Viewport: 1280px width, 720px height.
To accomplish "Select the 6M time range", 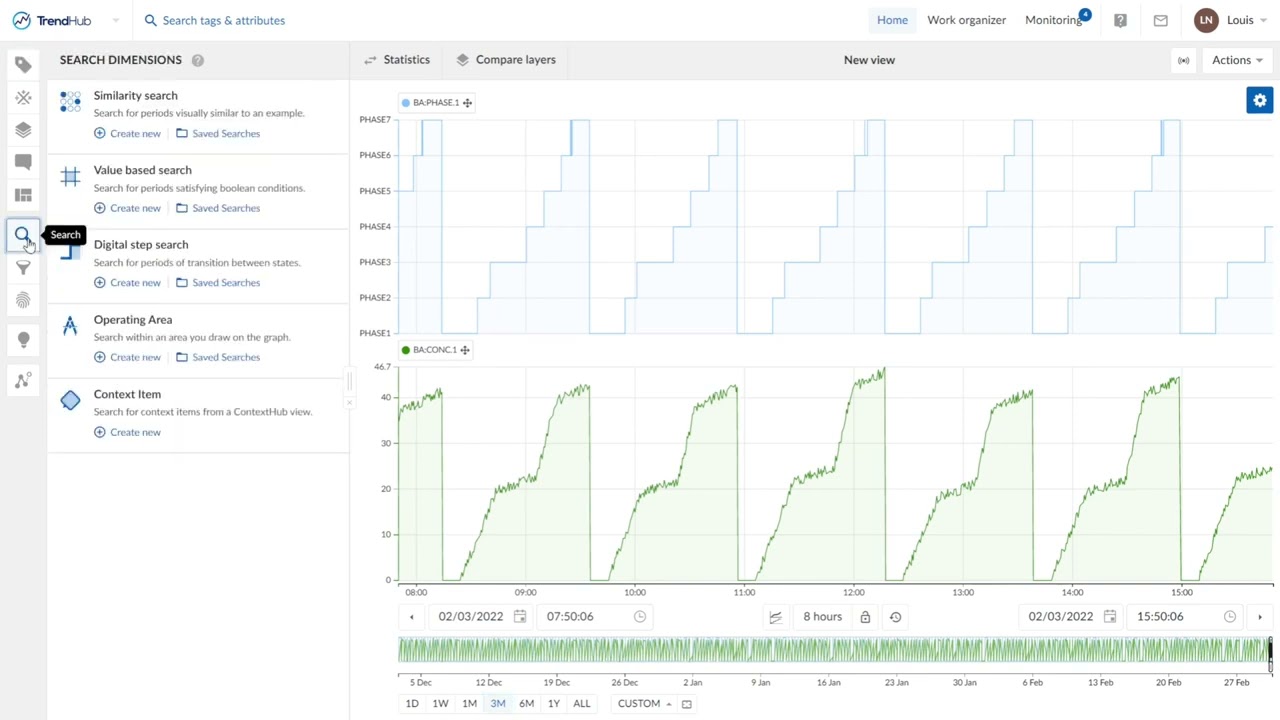I will [526, 704].
